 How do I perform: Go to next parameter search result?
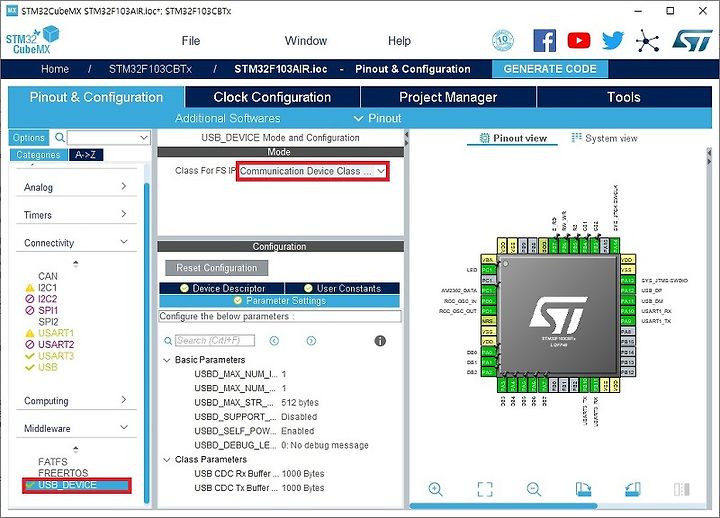[x=311, y=341]
